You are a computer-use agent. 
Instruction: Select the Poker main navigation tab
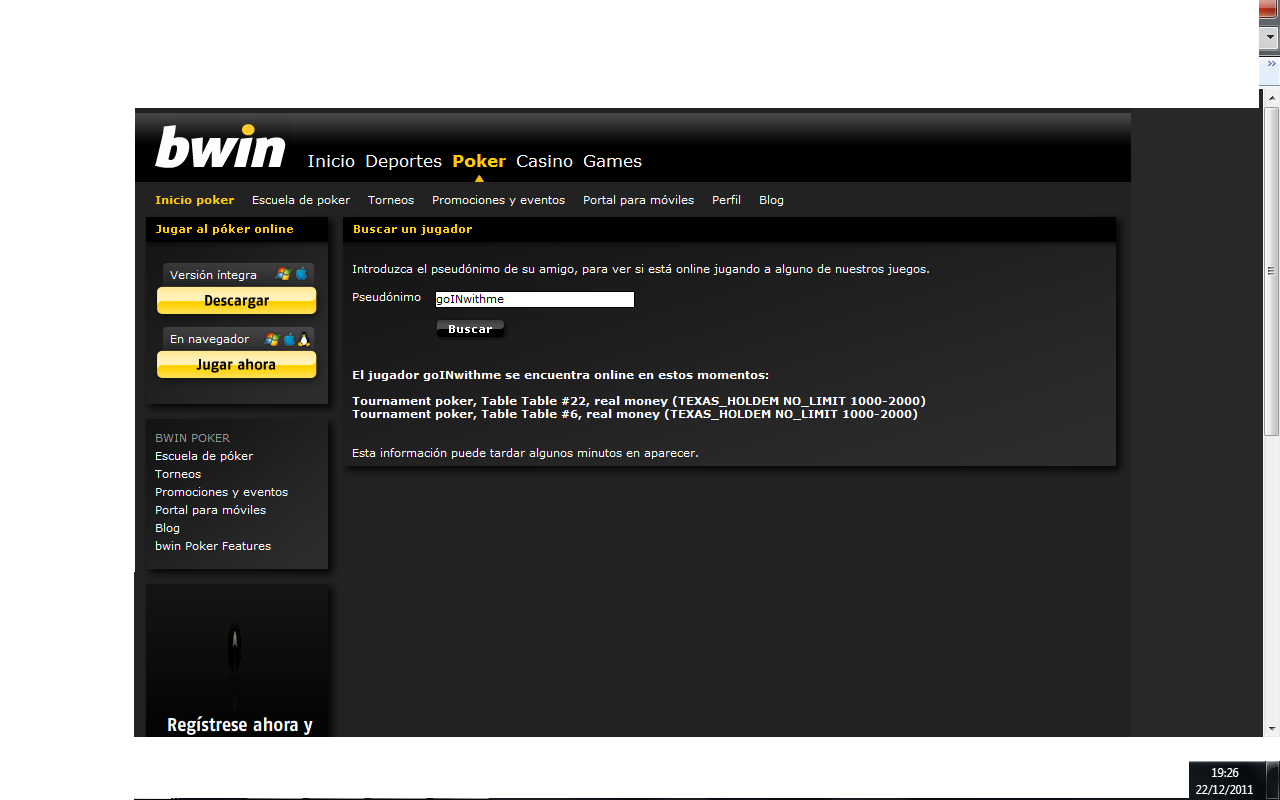479,161
